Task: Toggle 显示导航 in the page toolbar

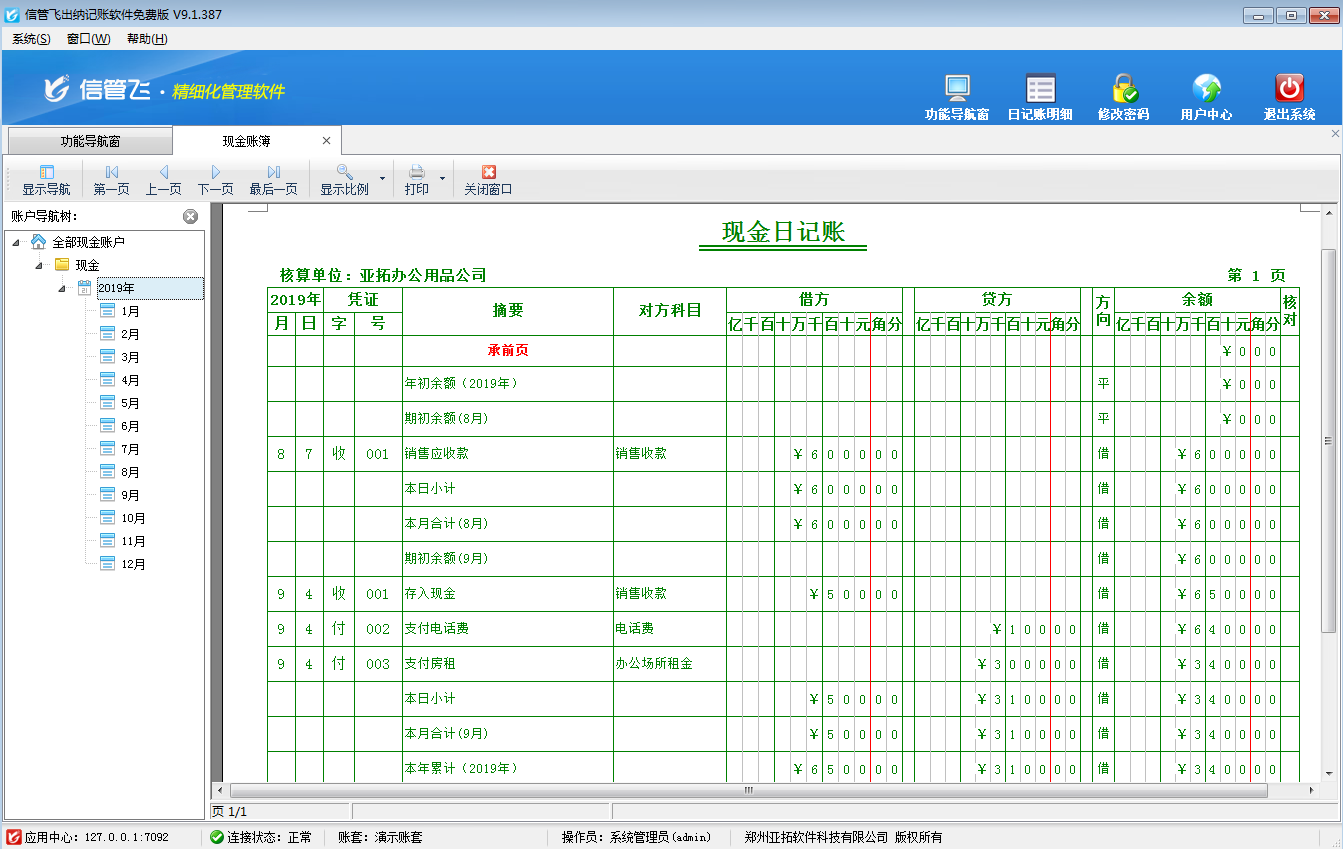Action: (x=44, y=178)
